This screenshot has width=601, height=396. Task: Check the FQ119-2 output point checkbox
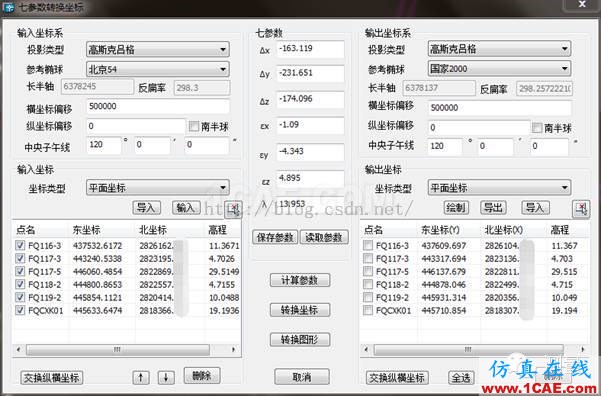click(x=368, y=298)
